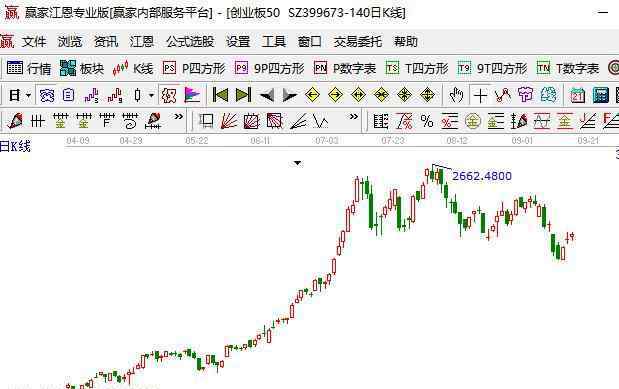This screenshot has height=389, width=619.
Task: Click the zigzag wave line icon
Action: pyautogui.click(x=321, y=121)
